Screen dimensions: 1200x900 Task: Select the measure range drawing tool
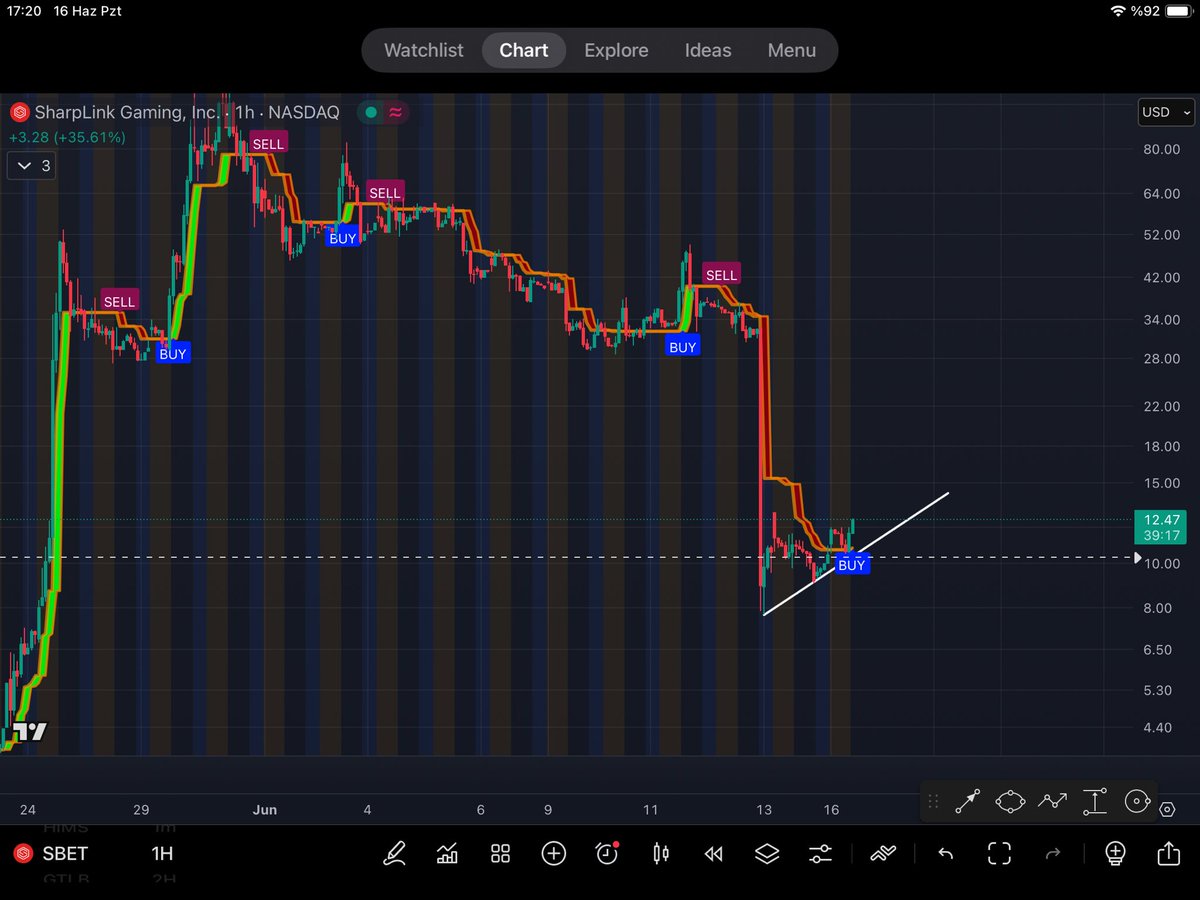(1096, 801)
